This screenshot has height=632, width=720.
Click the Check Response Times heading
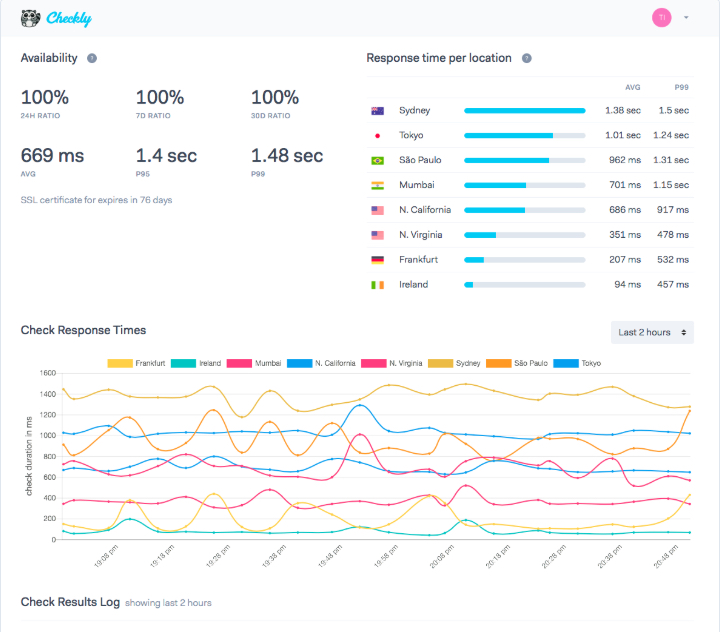(83, 330)
